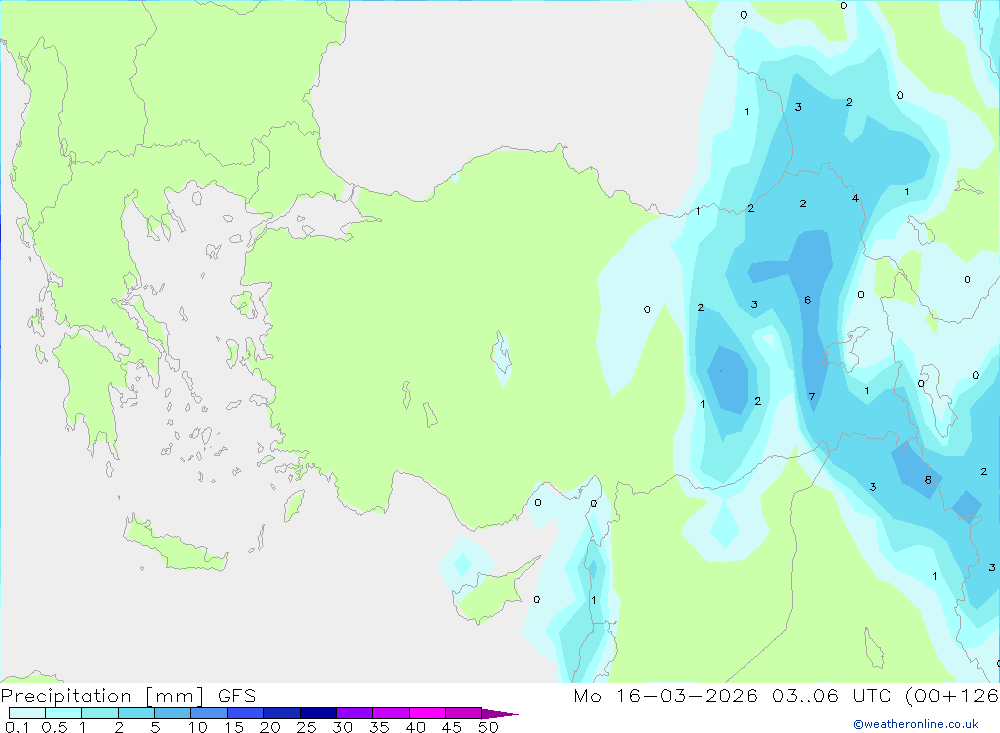
Task: Click the 35–40 mm purple legend swatch
Action: click(391, 713)
